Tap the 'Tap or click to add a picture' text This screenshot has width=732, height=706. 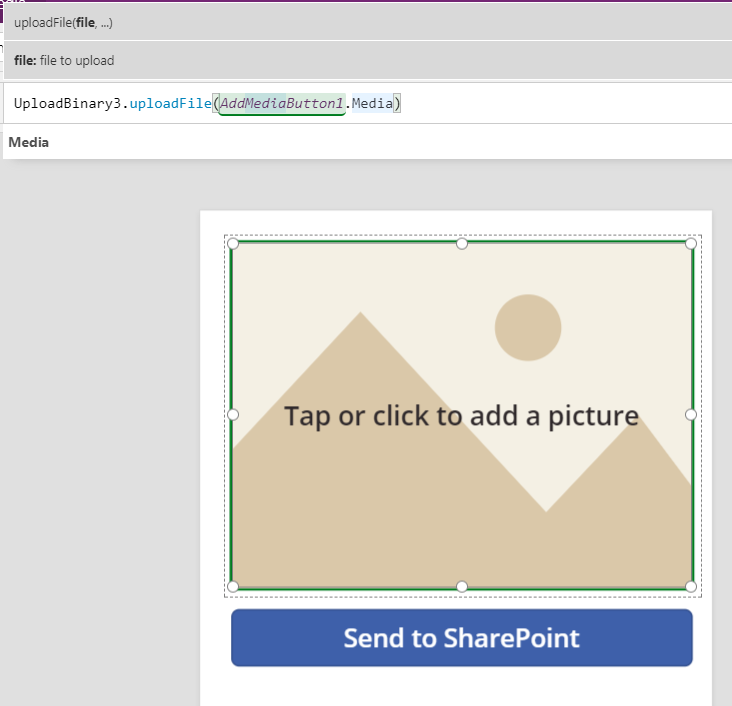461,416
